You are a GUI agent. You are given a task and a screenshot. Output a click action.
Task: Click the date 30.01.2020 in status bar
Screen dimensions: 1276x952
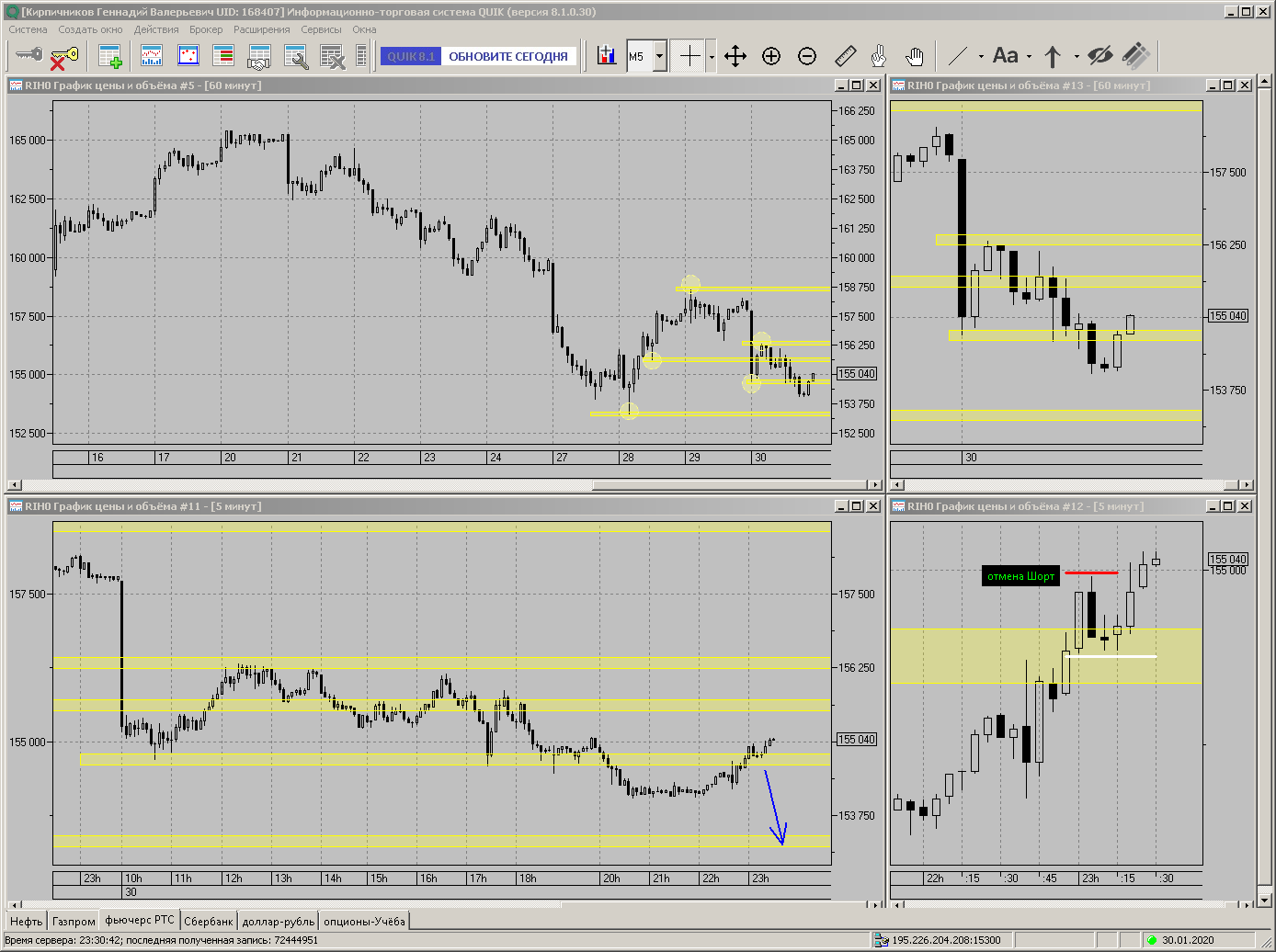1188,940
